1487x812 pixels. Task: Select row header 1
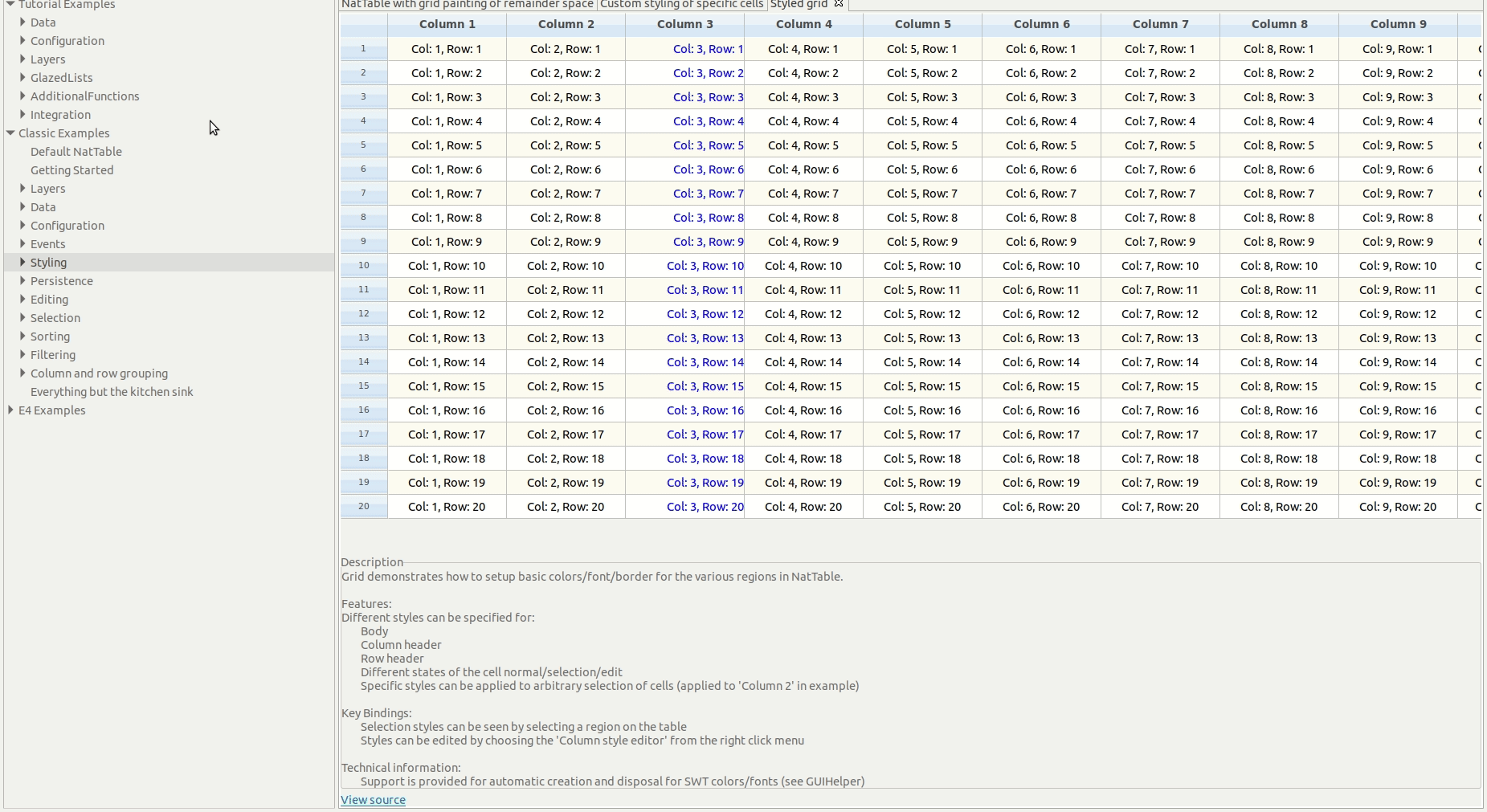(364, 49)
